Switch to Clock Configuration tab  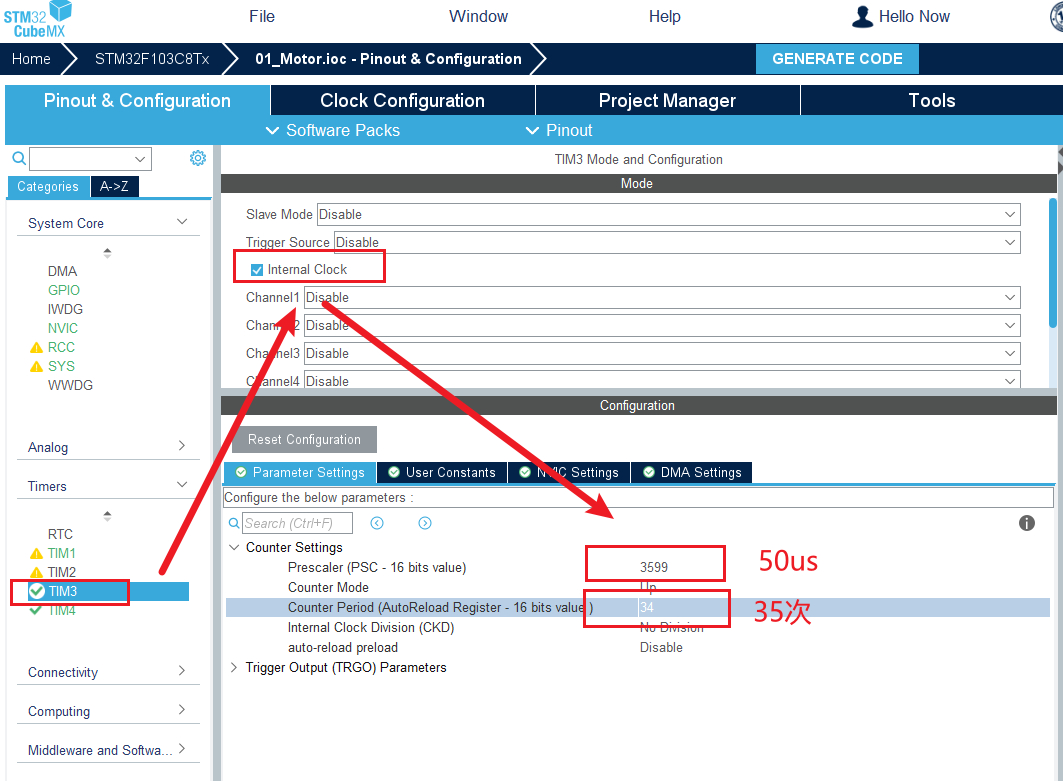tap(402, 100)
